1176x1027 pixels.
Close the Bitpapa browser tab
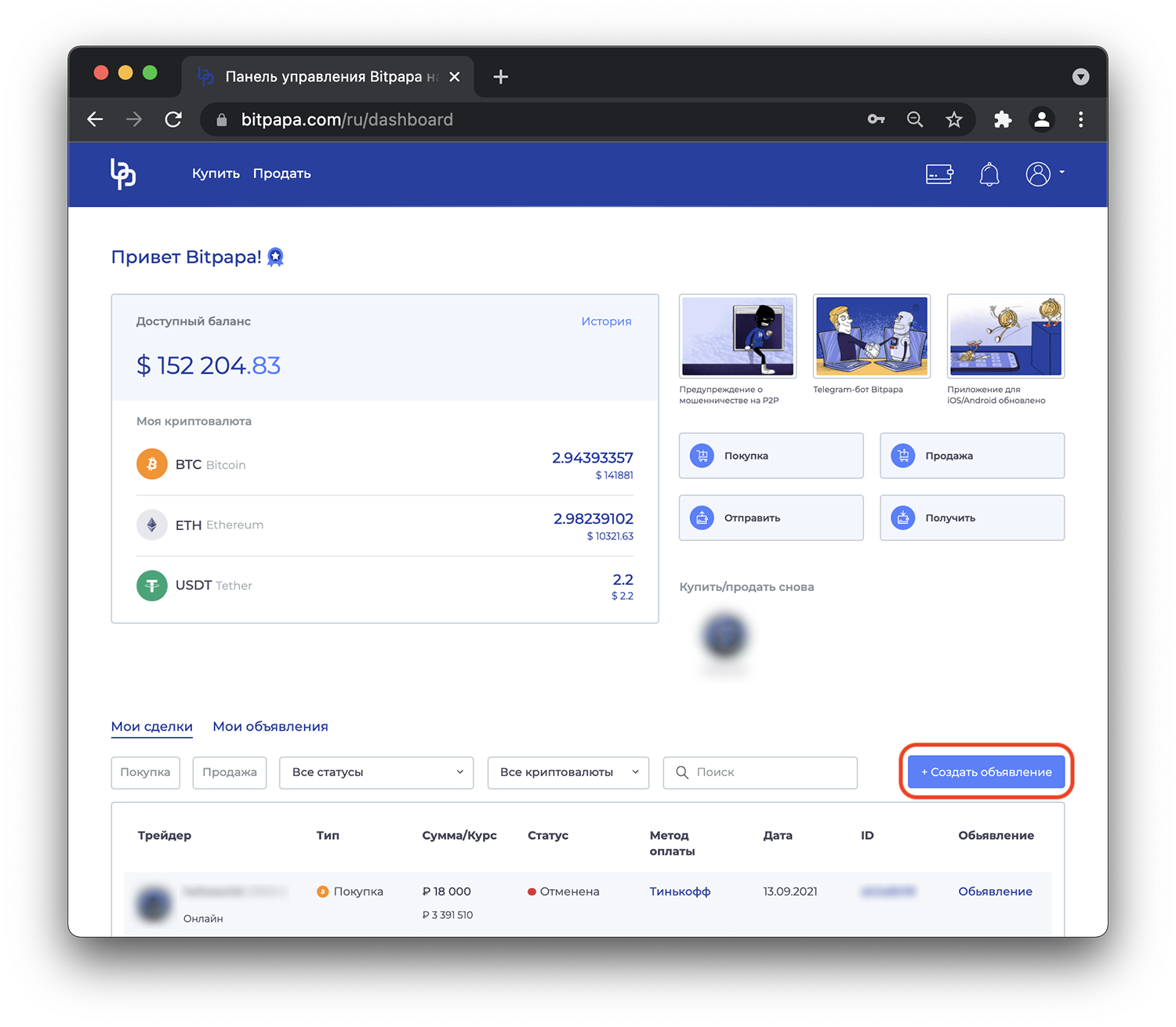[455, 77]
